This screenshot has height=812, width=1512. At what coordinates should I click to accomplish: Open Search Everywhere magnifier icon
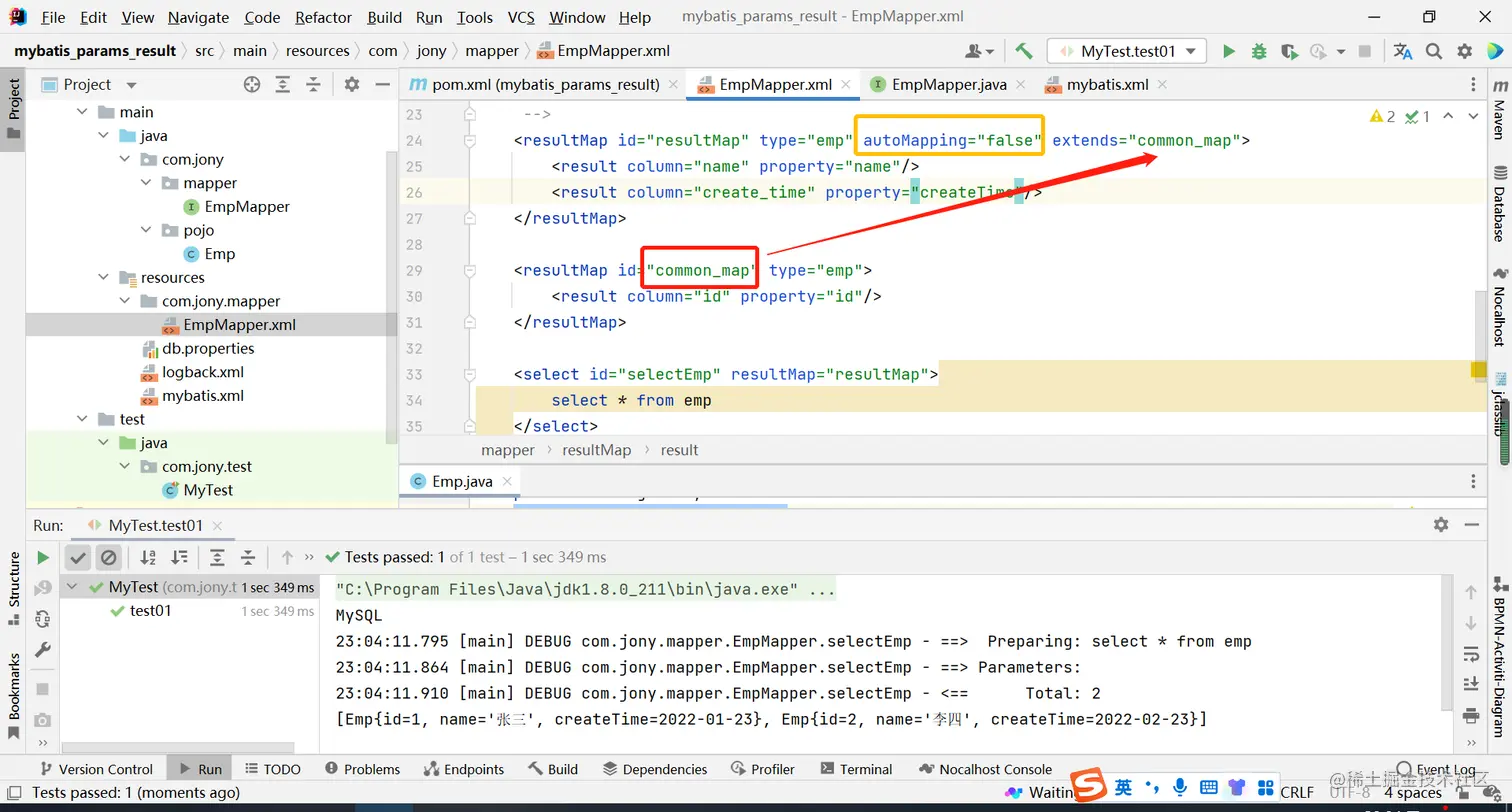coord(1434,51)
